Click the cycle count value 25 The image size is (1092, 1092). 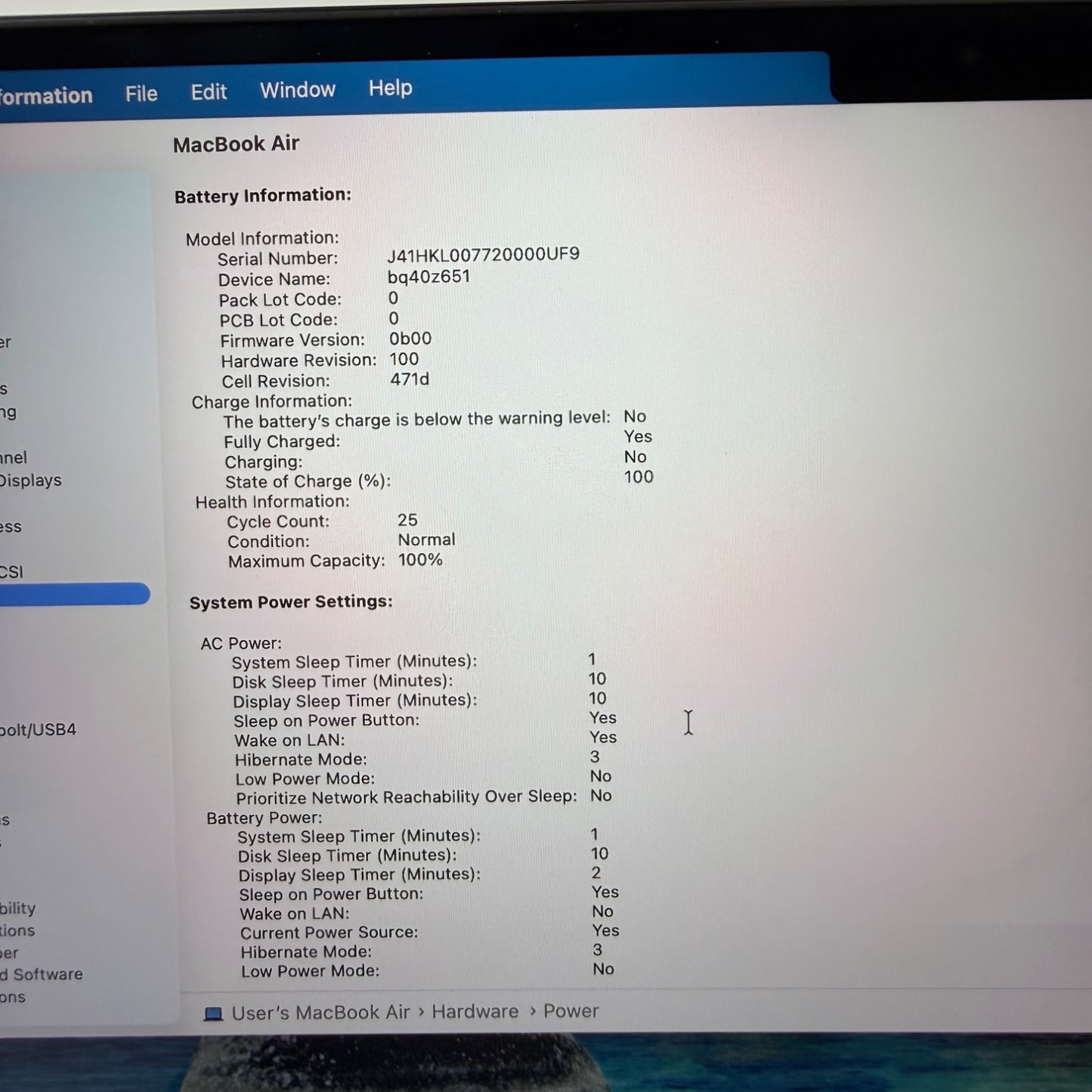point(407,520)
